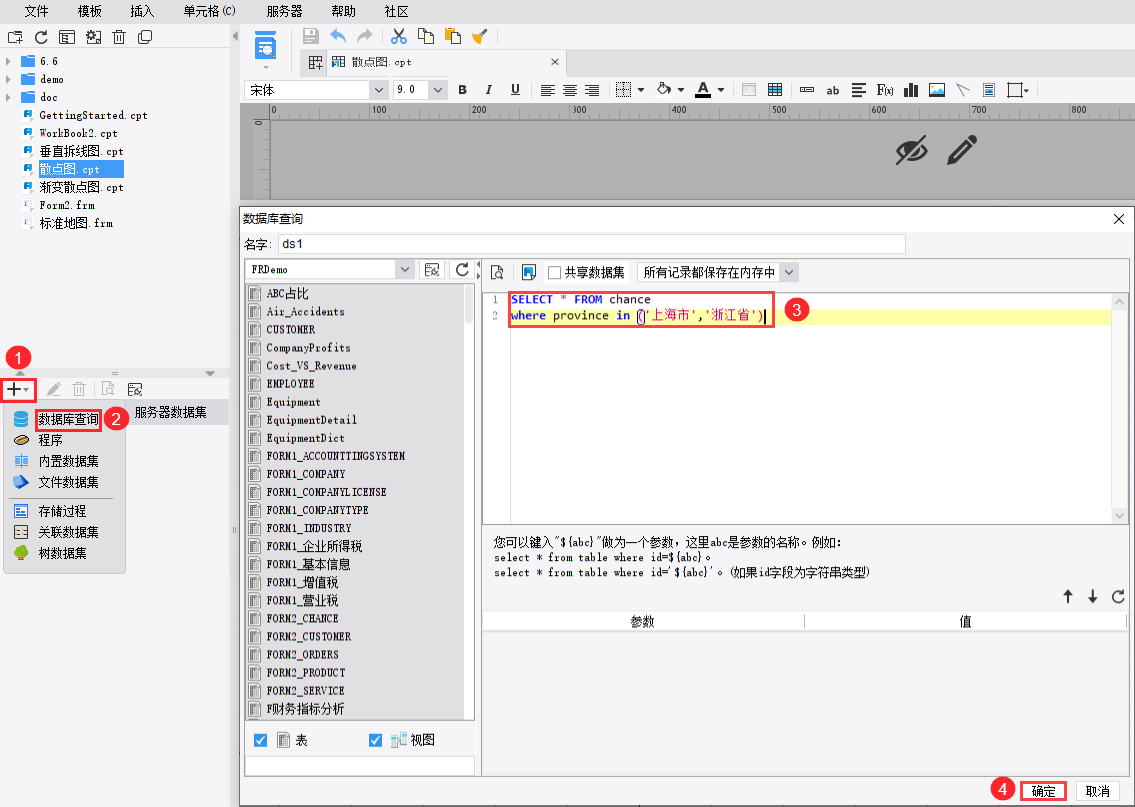Click the undo arrow
1135x807 pixels.
[x=338, y=35]
